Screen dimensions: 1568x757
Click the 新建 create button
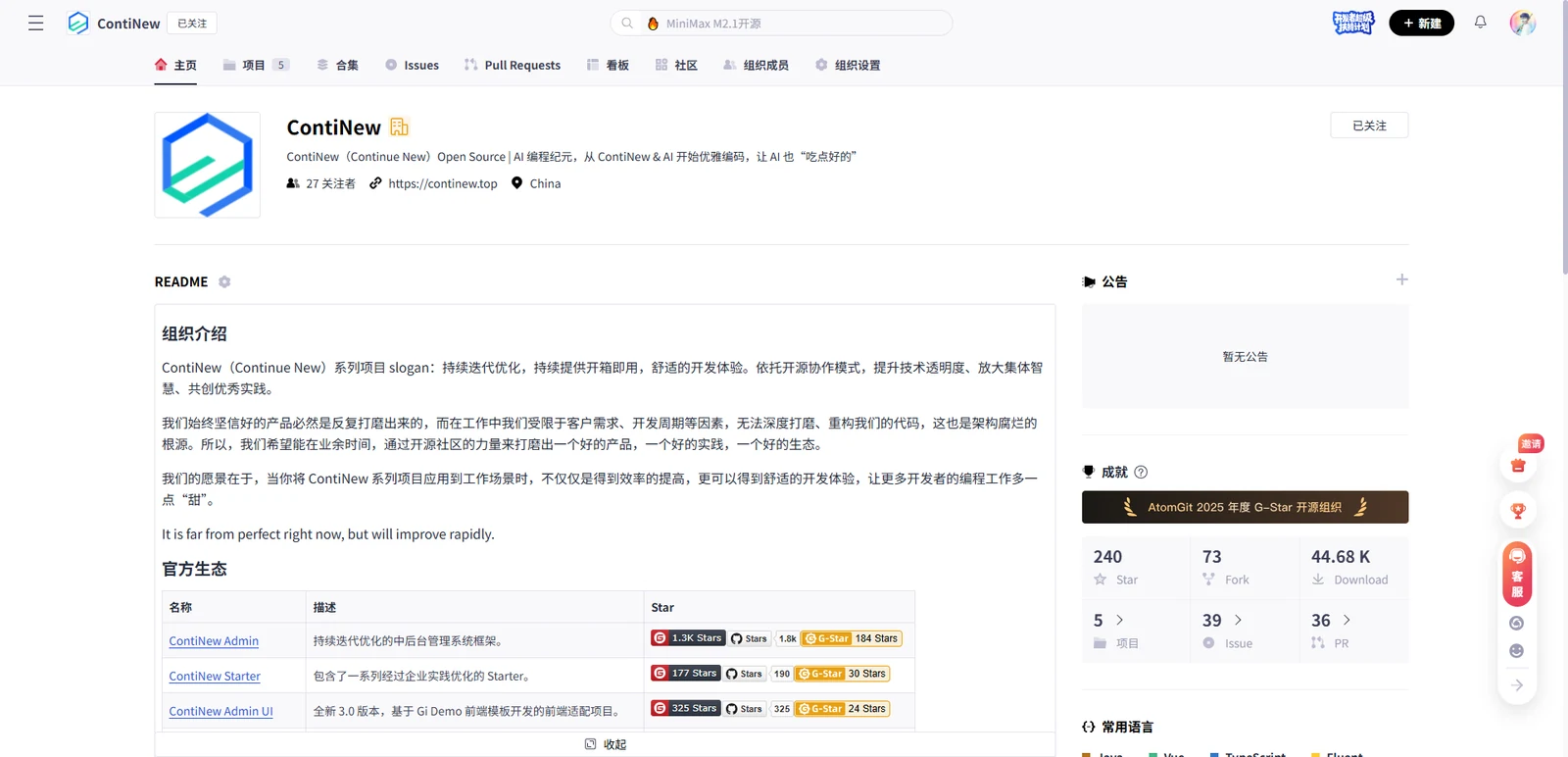pyautogui.click(x=1421, y=23)
